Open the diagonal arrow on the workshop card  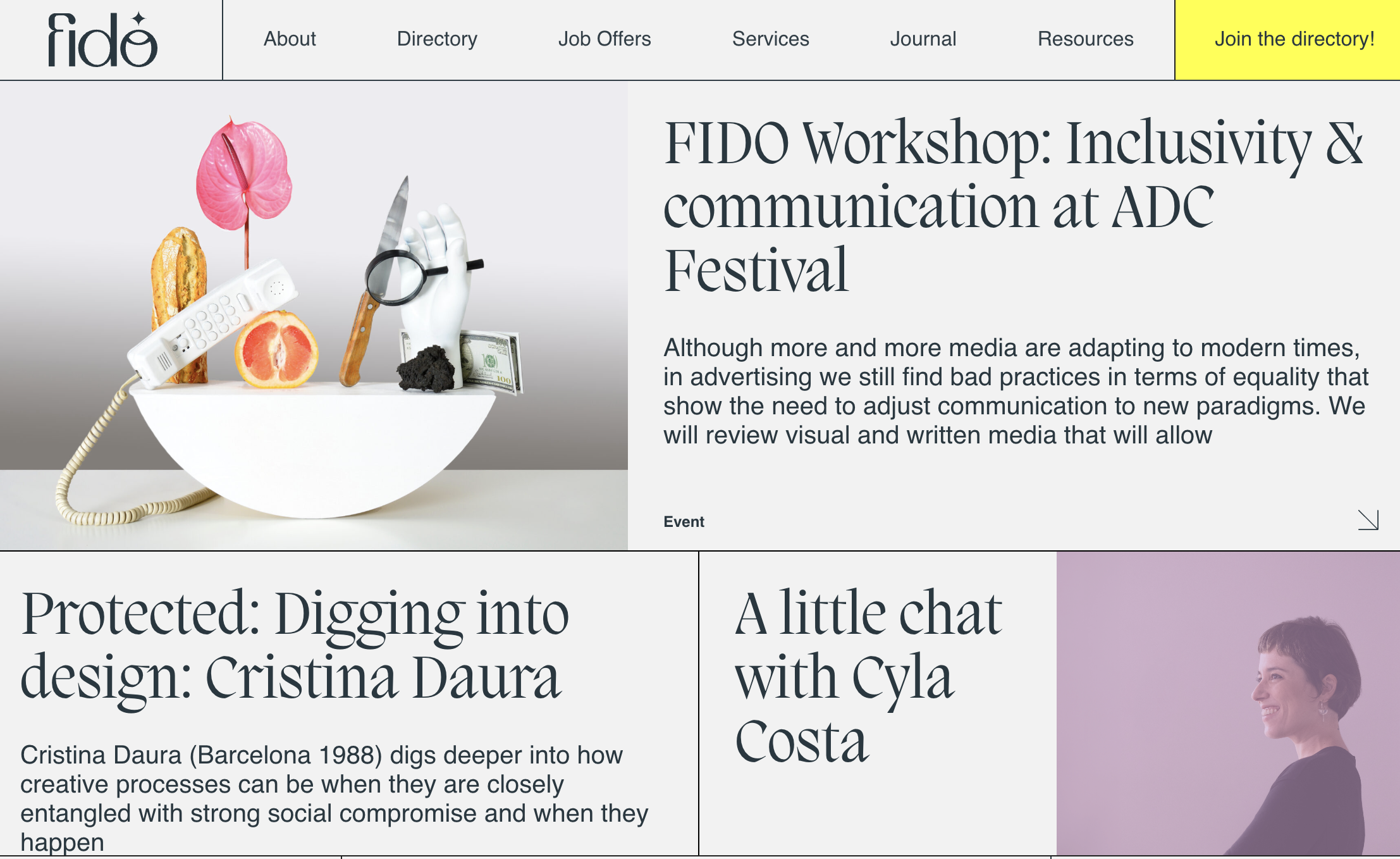point(1368,520)
